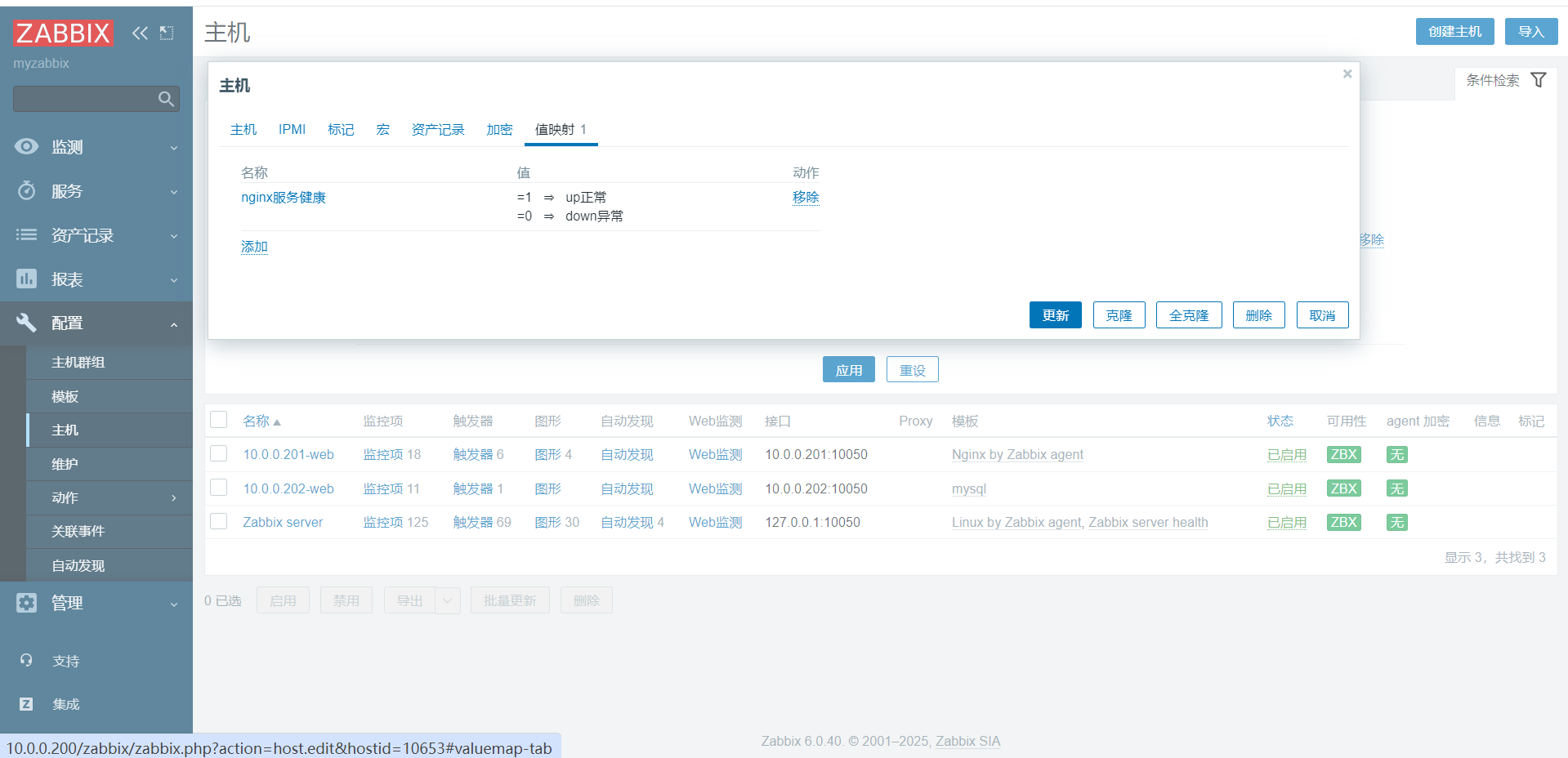Click the eye icon for 监测
1568x758 pixels.
pos(26,146)
